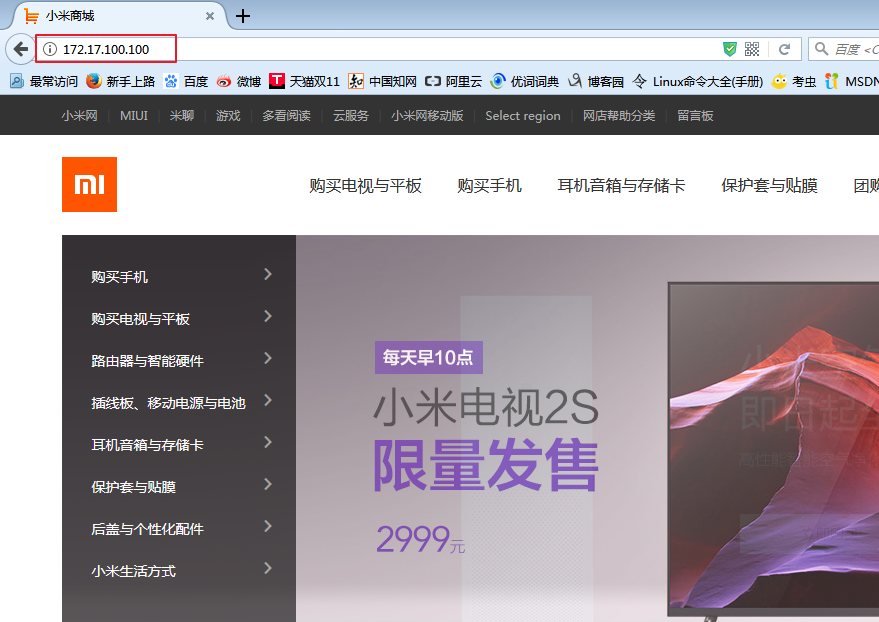879x622 pixels.
Task: Open the MIUI top link
Action: [133, 115]
